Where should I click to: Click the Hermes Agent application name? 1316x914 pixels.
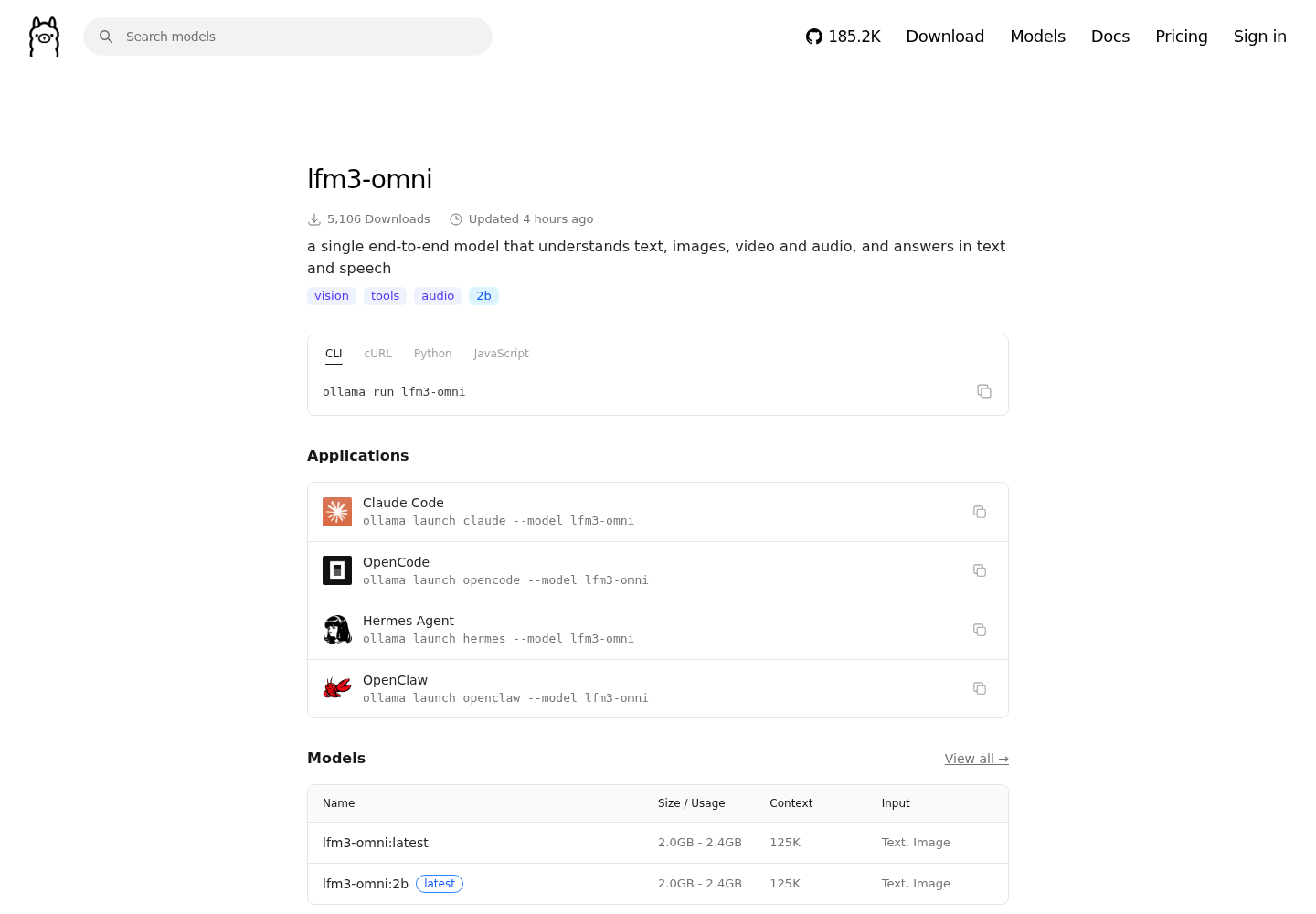click(409, 621)
